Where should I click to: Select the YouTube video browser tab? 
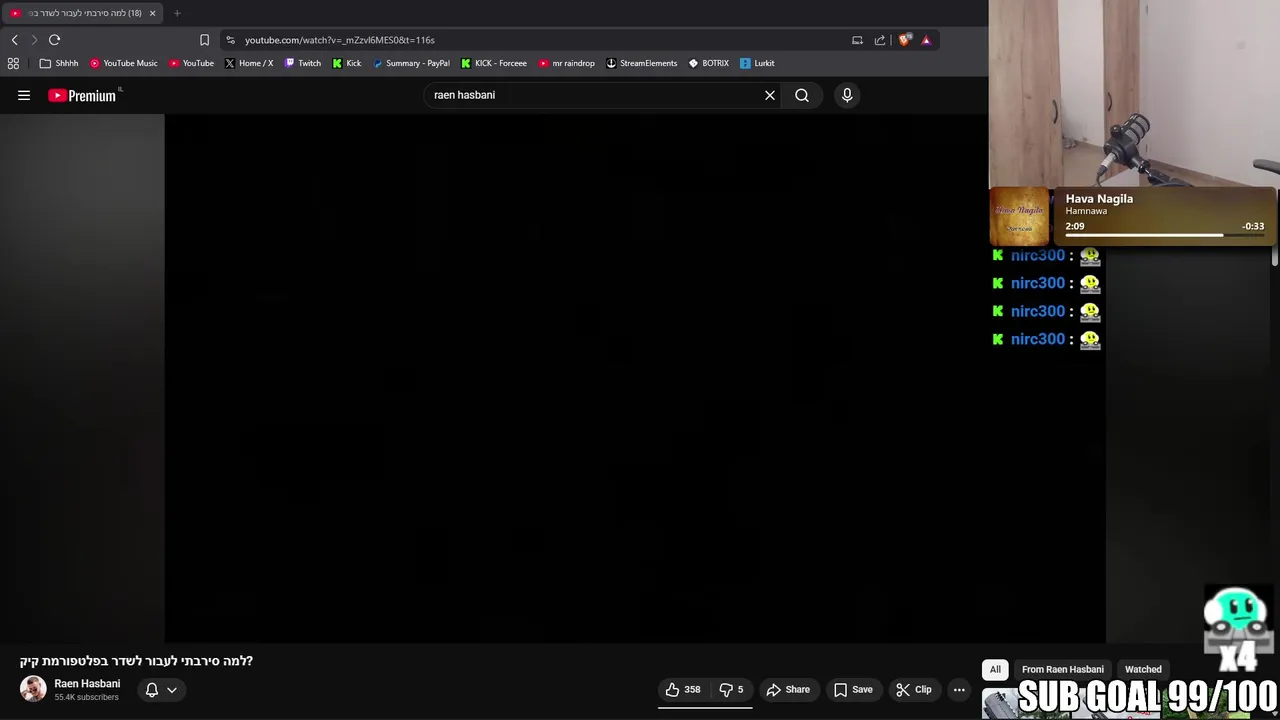80,13
